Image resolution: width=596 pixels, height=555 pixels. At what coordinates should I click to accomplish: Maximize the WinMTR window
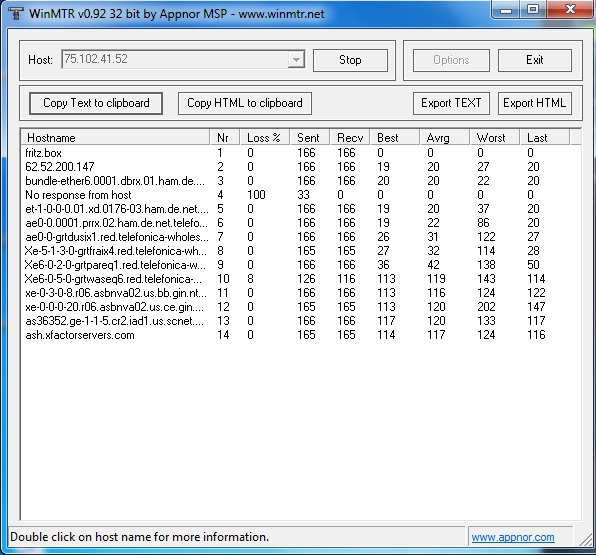(x=533, y=10)
